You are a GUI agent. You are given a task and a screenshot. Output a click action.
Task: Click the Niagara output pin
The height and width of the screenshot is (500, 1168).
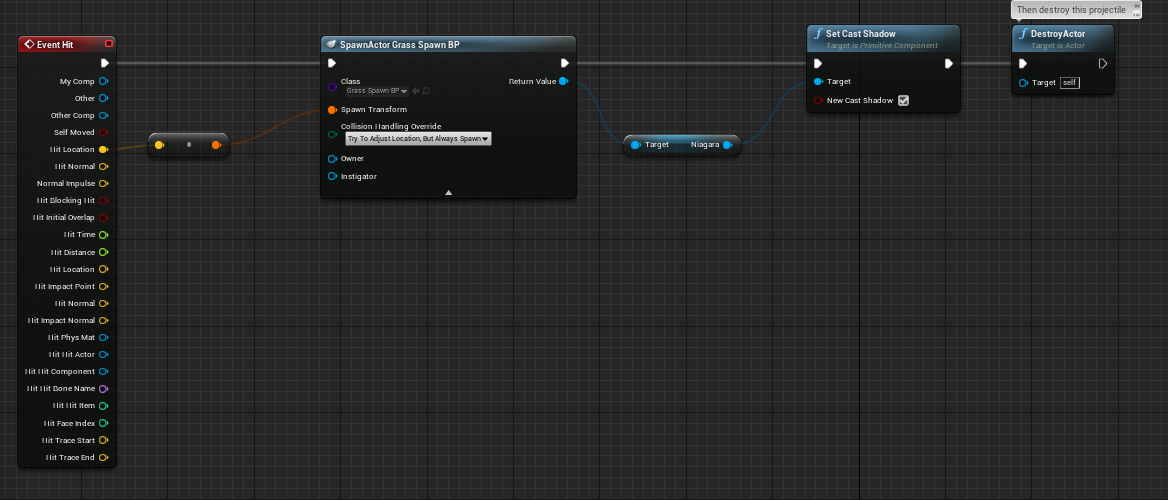coord(727,145)
